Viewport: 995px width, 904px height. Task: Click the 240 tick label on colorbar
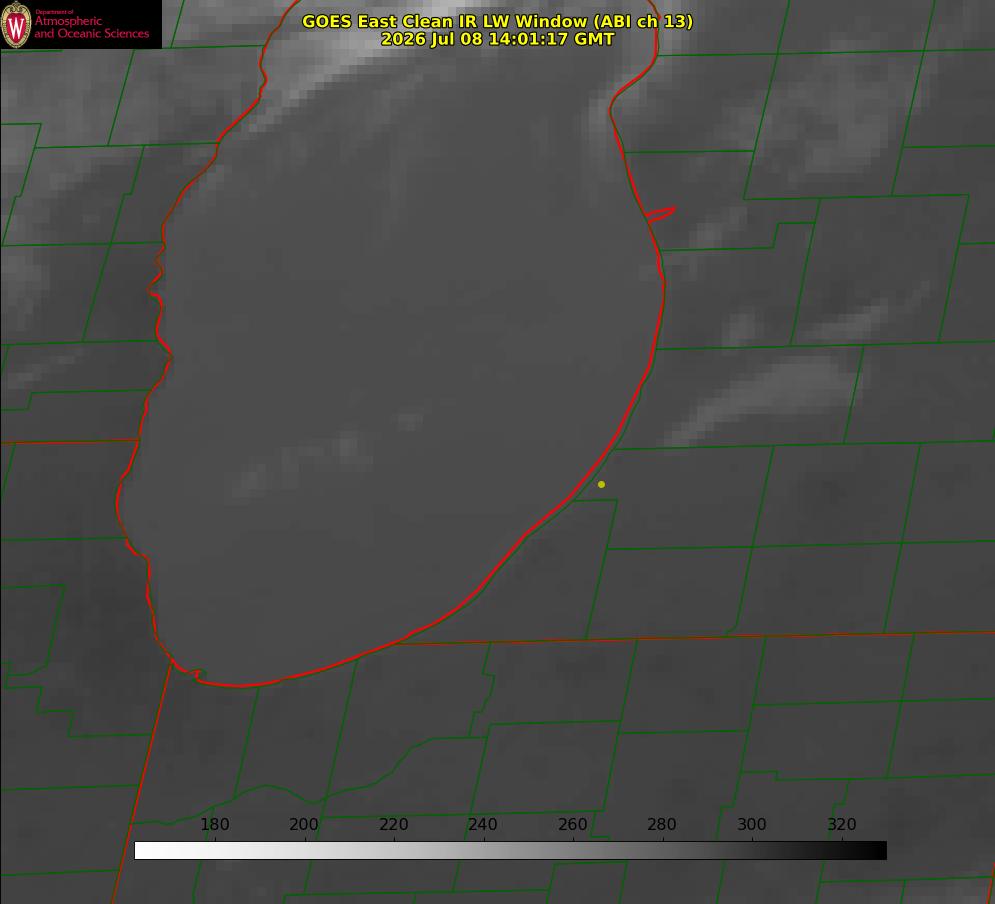(483, 824)
